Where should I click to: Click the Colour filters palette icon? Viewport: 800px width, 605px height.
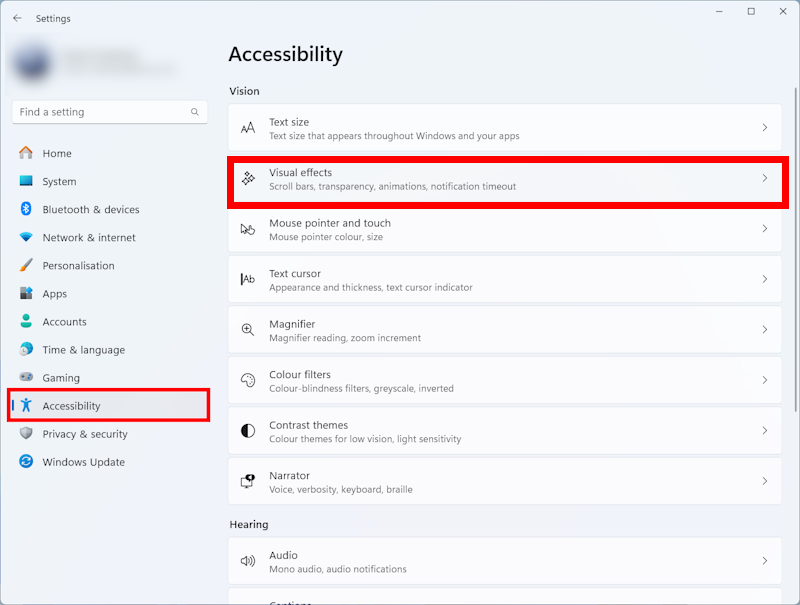click(248, 381)
